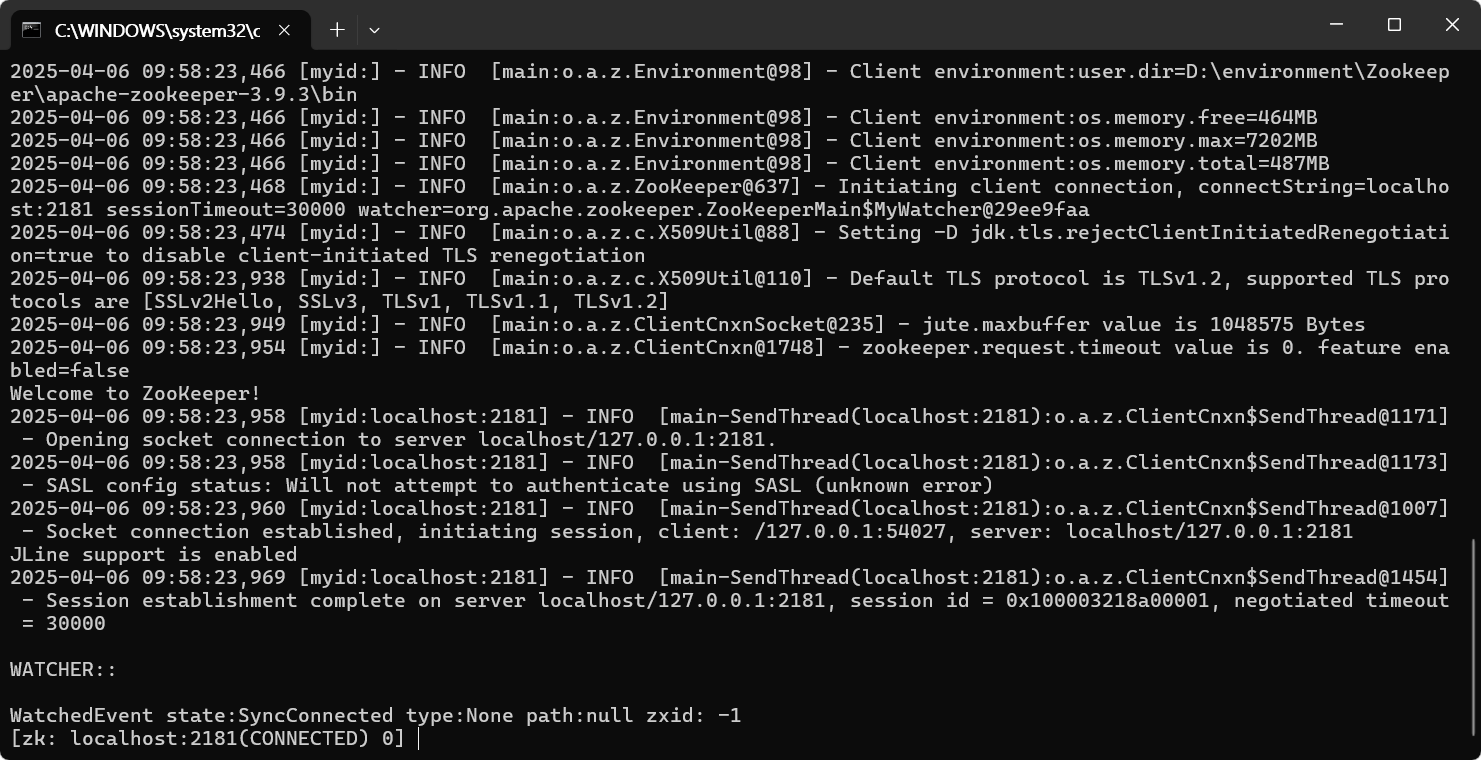Screen dimensions: 1481x760
Task: Click the "jute.maxbuffer value is 1048575 Bytes" text
Action: pos(1143,325)
